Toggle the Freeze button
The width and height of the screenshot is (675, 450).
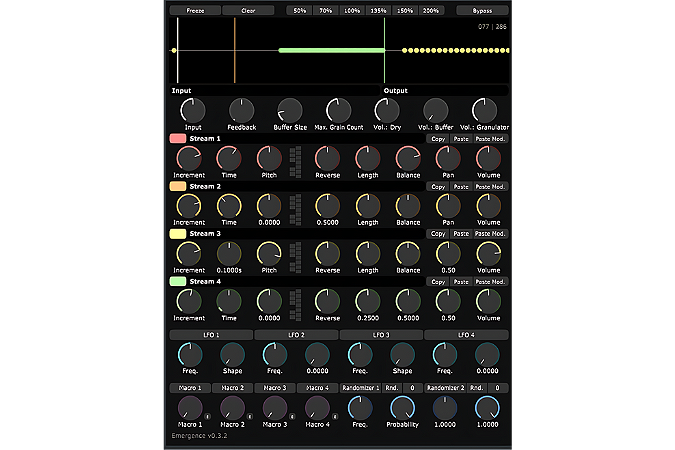point(195,10)
